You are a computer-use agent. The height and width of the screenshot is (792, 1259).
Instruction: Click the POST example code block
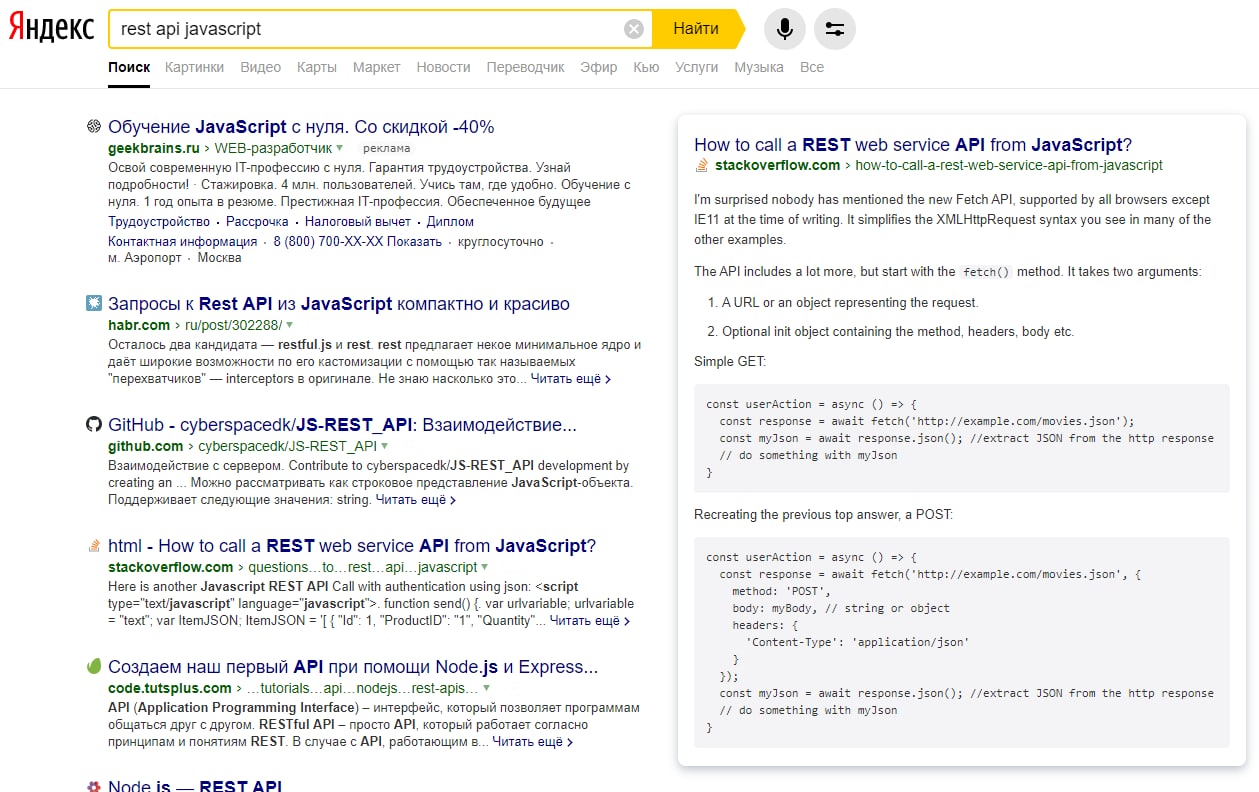[962, 642]
